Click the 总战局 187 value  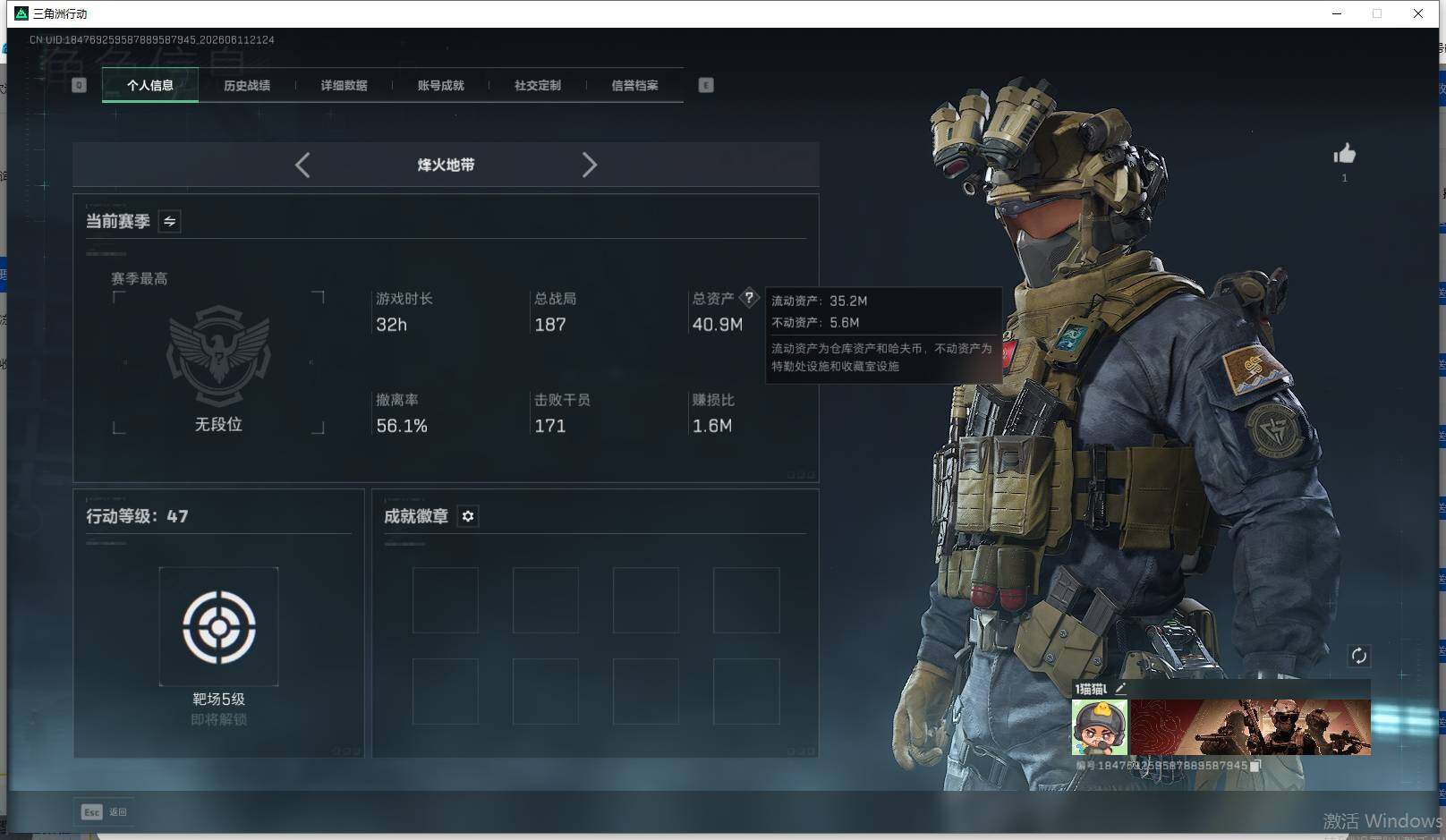tap(549, 325)
